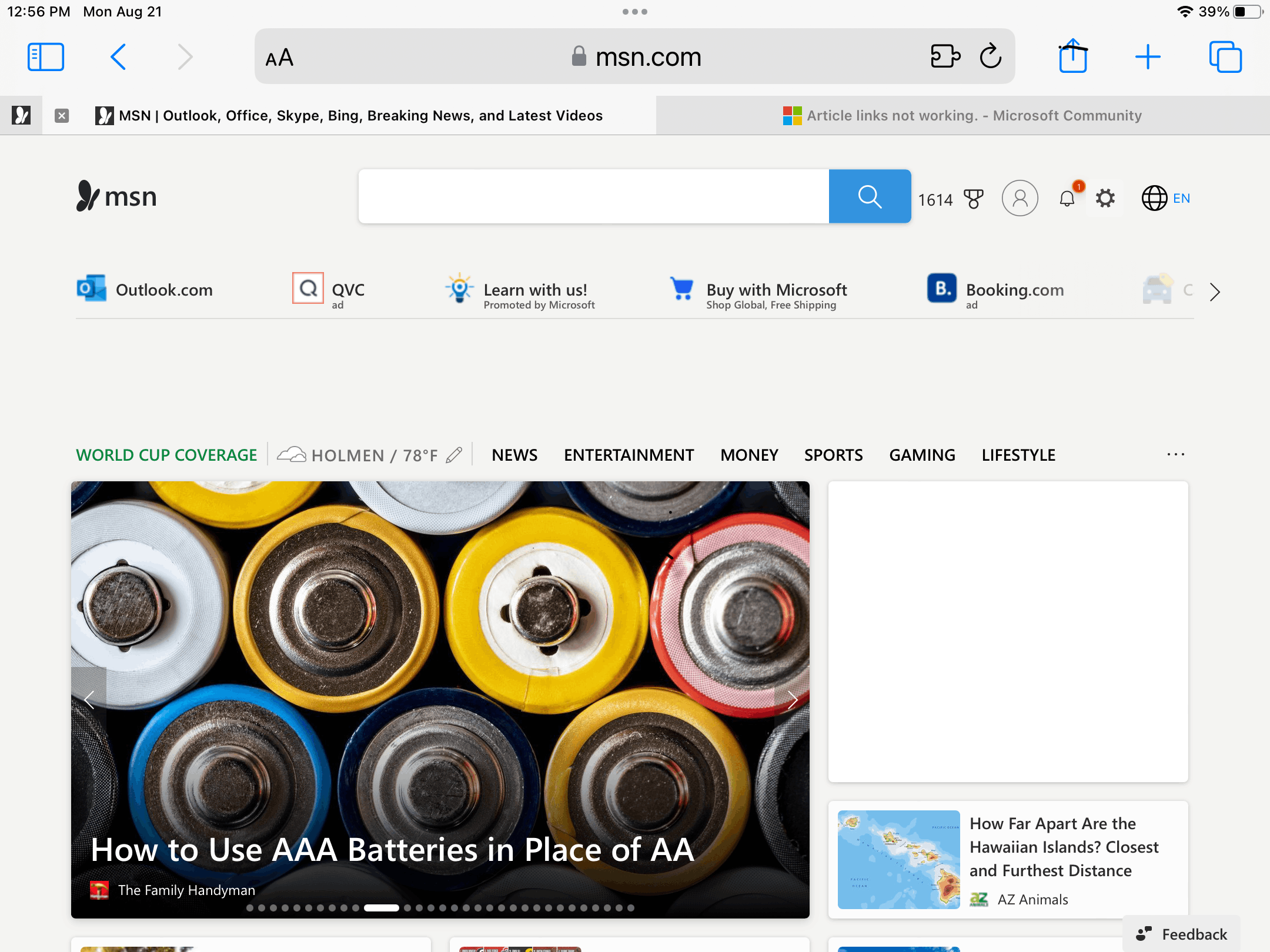Tap the Safari share icon
The image size is (1270, 952).
coord(1073,57)
